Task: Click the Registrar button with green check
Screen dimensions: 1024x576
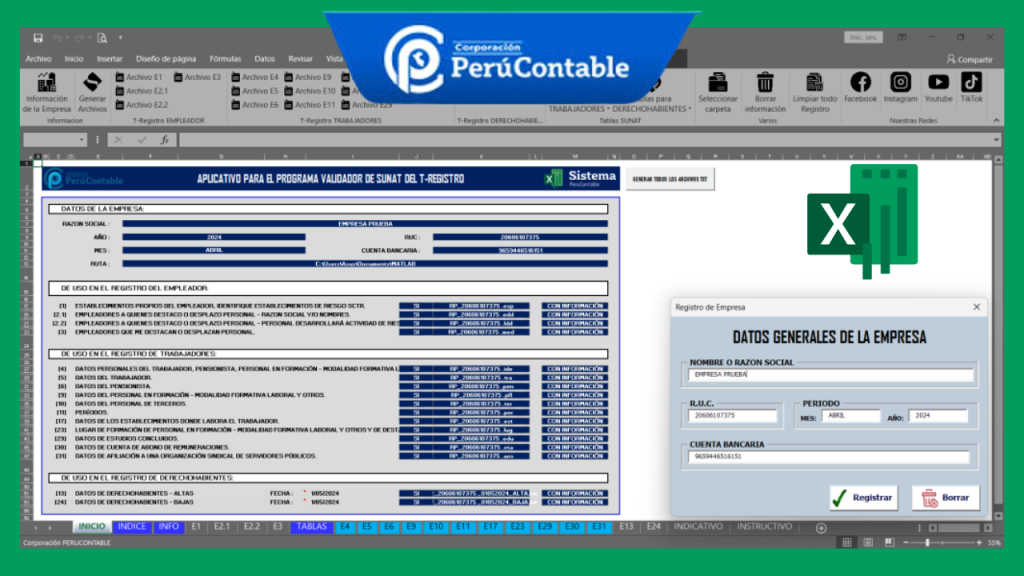Action: pos(863,498)
